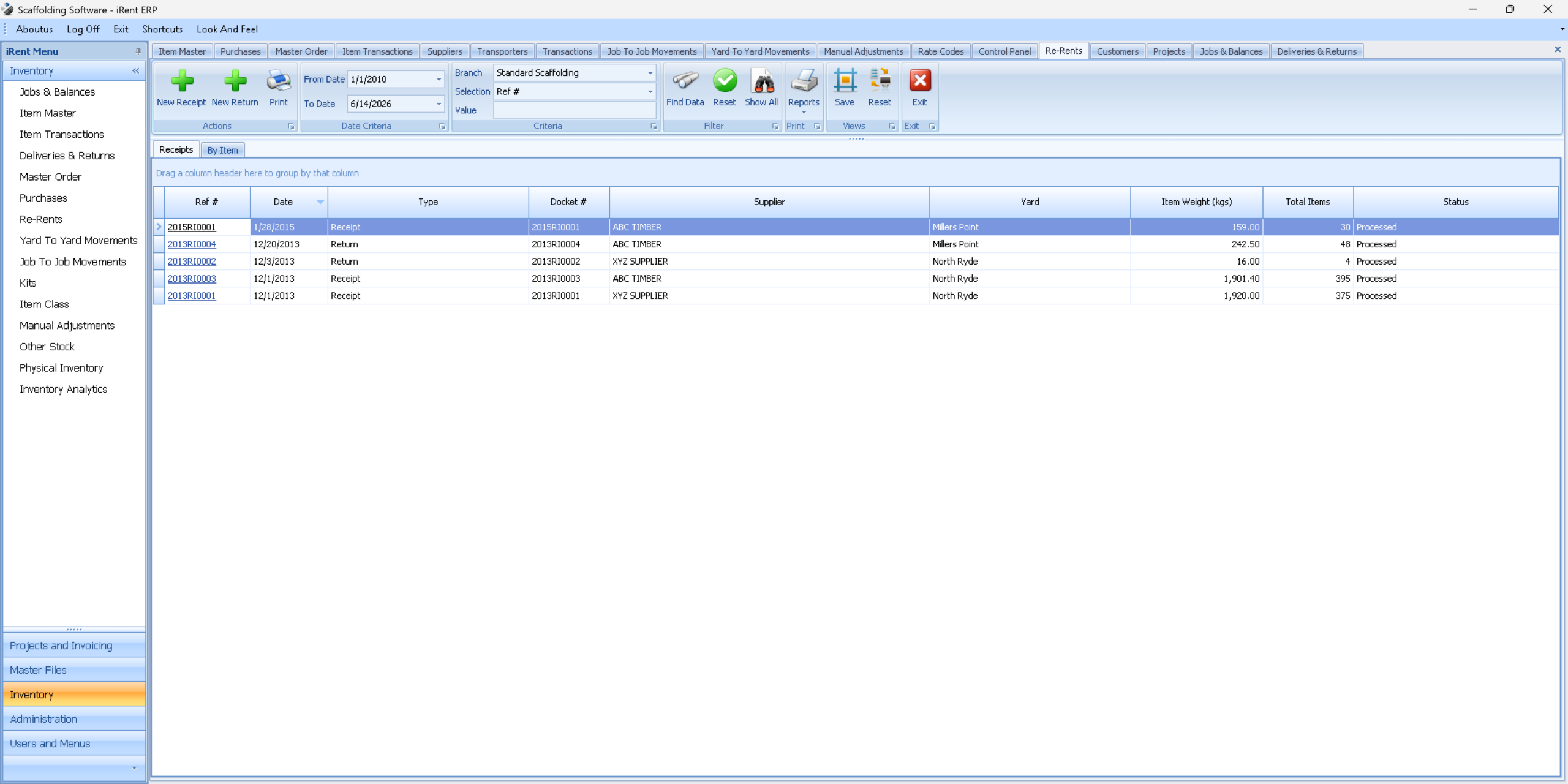This screenshot has height=784, width=1568.
Task: Open receipt link 2013RI0004
Action: (x=192, y=244)
